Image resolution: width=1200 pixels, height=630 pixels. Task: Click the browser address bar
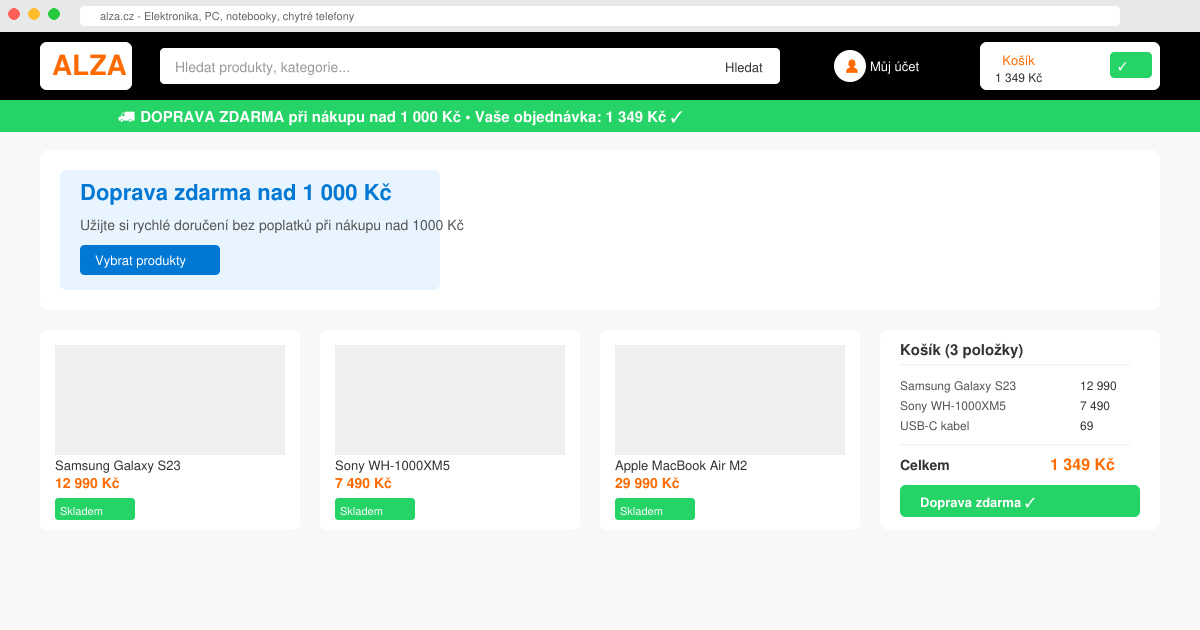[600, 16]
